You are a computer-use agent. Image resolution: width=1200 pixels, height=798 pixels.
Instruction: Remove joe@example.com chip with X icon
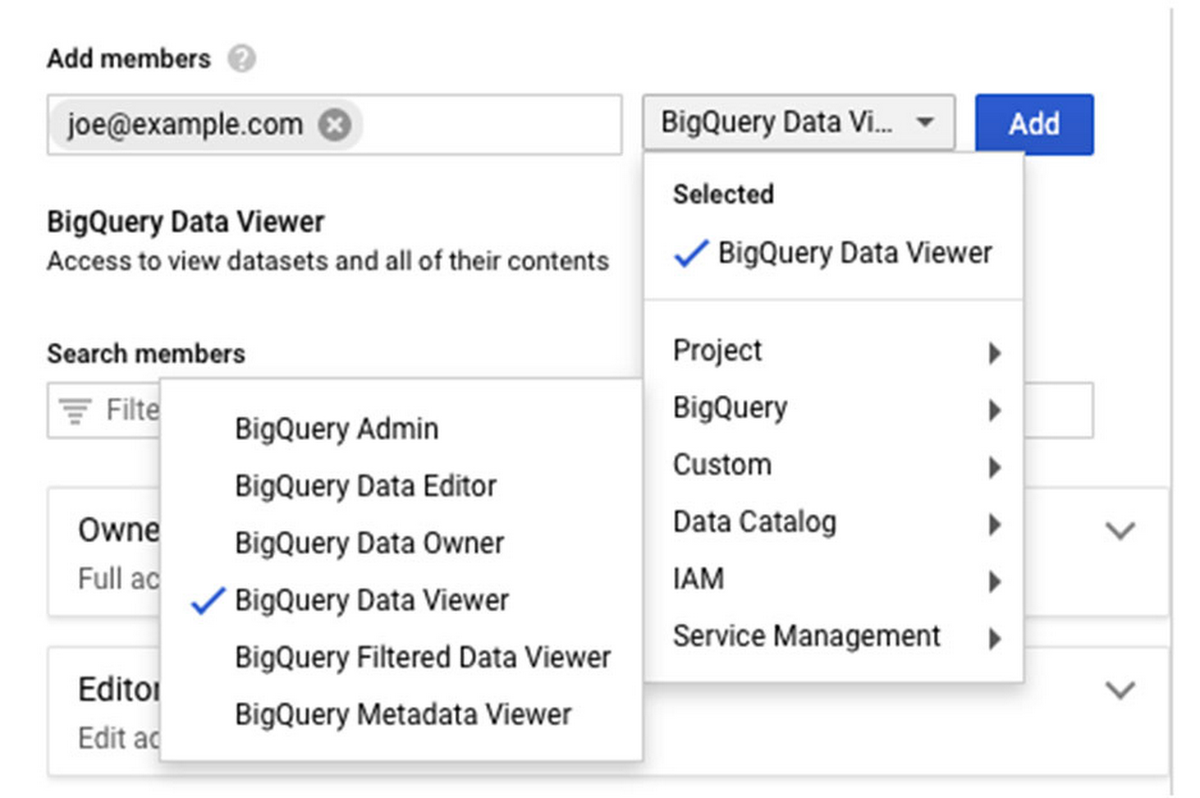click(x=335, y=125)
